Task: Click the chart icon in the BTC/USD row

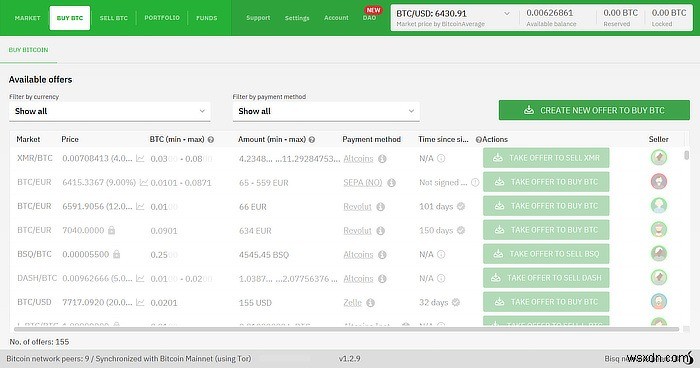Action: tap(140, 303)
